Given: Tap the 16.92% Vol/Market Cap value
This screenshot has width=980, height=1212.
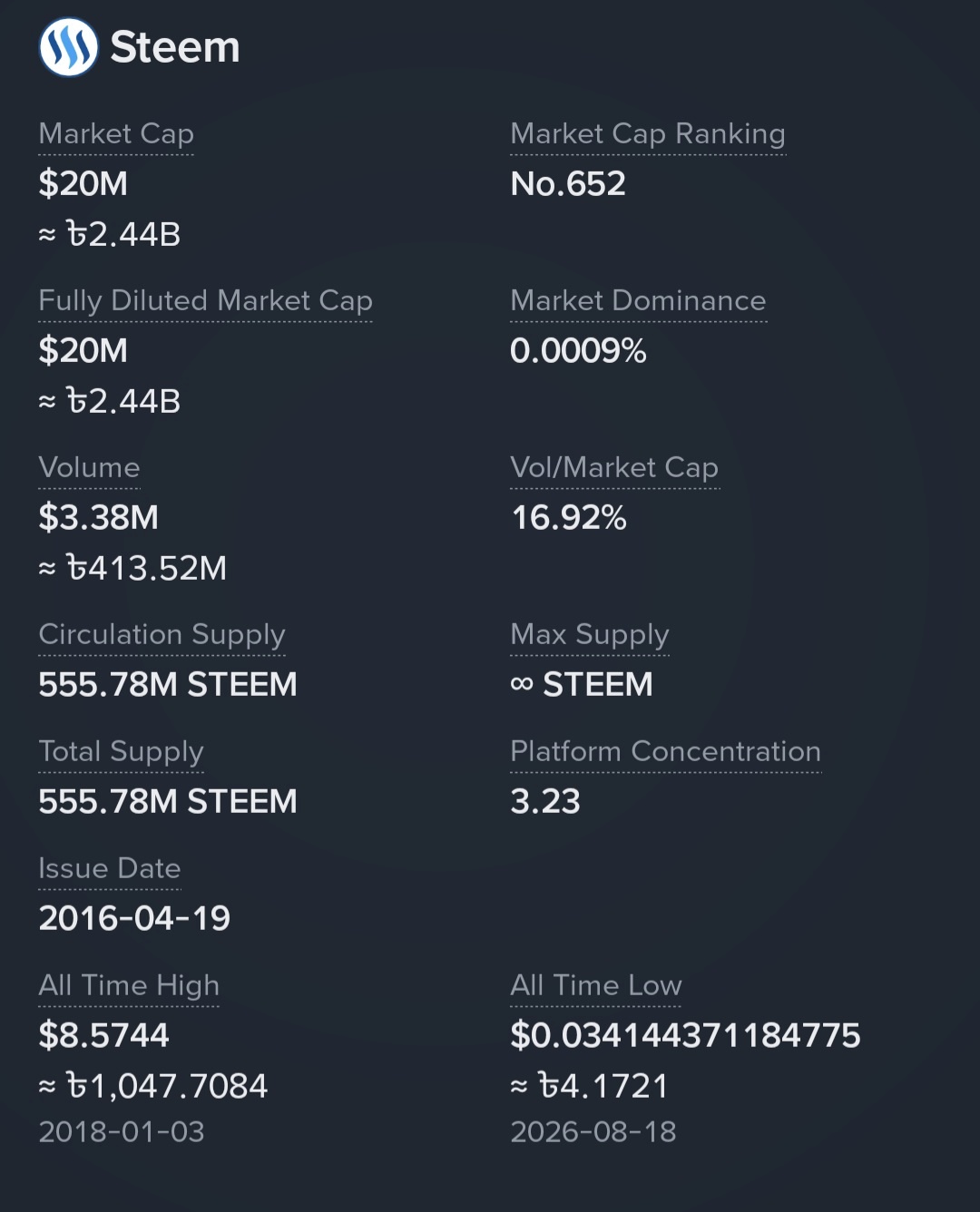Looking at the screenshot, I should point(569,518).
